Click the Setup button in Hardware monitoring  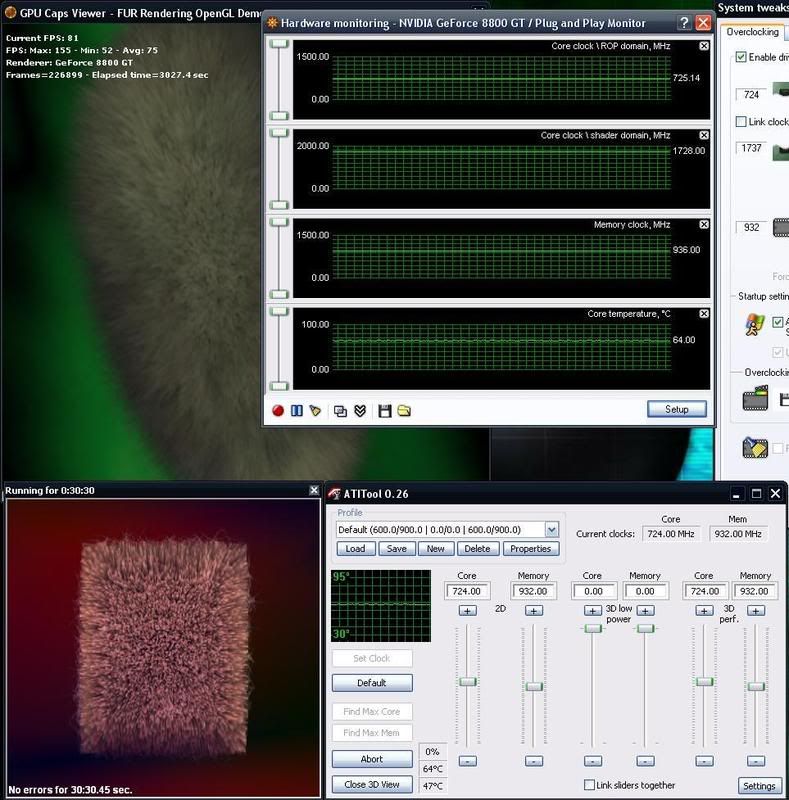(677, 409)
